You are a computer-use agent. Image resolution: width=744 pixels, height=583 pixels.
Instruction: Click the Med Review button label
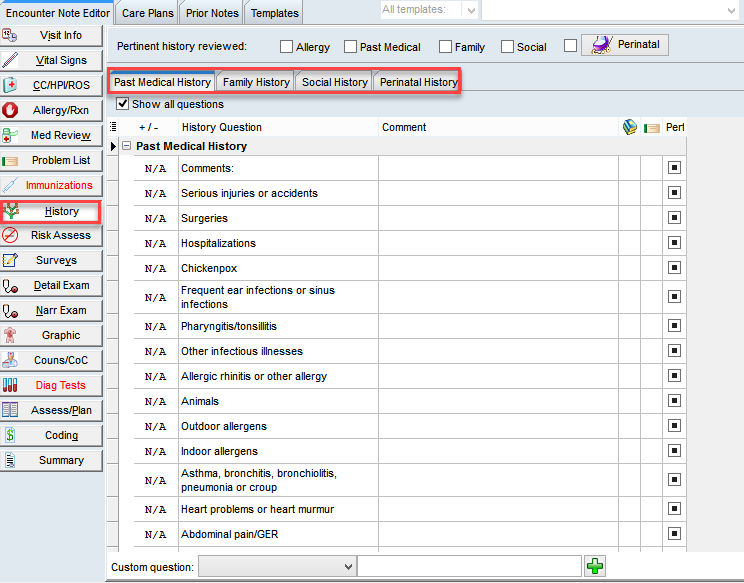tap(61, 135)
